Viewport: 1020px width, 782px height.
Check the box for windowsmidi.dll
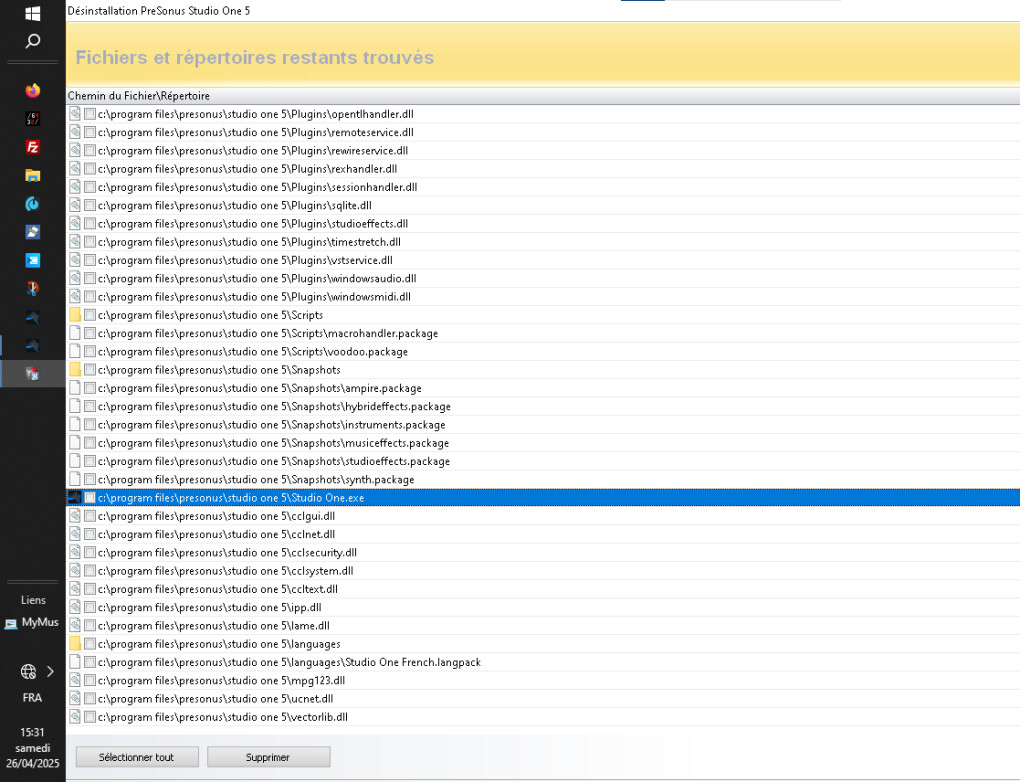pyautogui.click(x=90, y=297)
